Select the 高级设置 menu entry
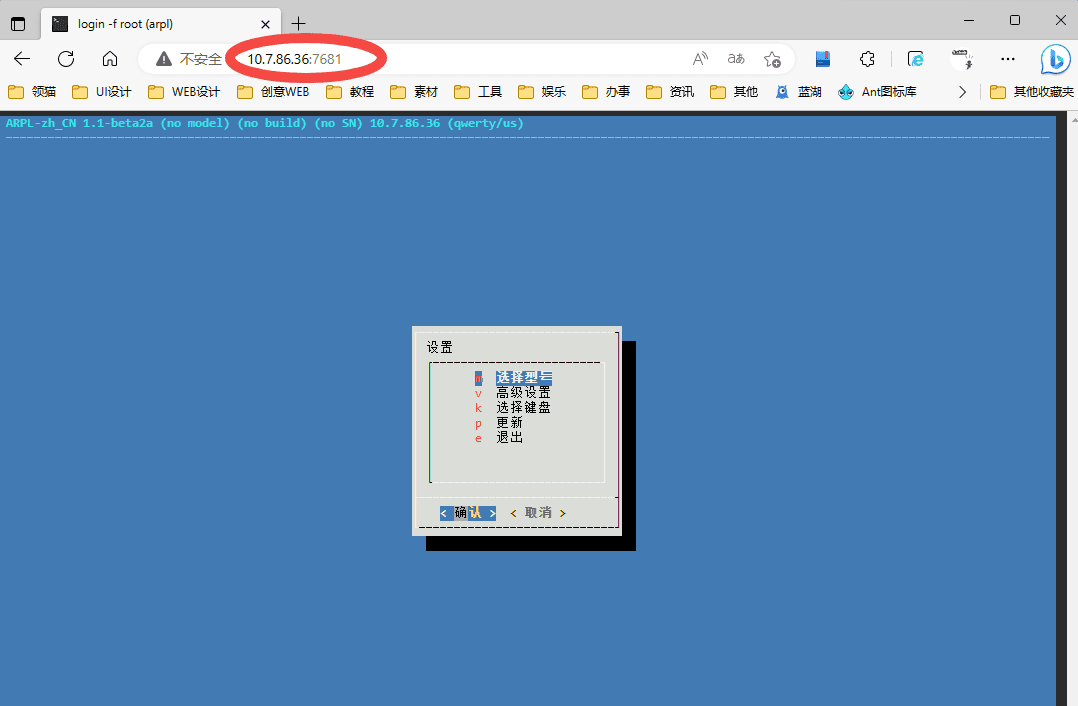The height and width of the screenshot is (706, 1078). (x=523, y=393)
